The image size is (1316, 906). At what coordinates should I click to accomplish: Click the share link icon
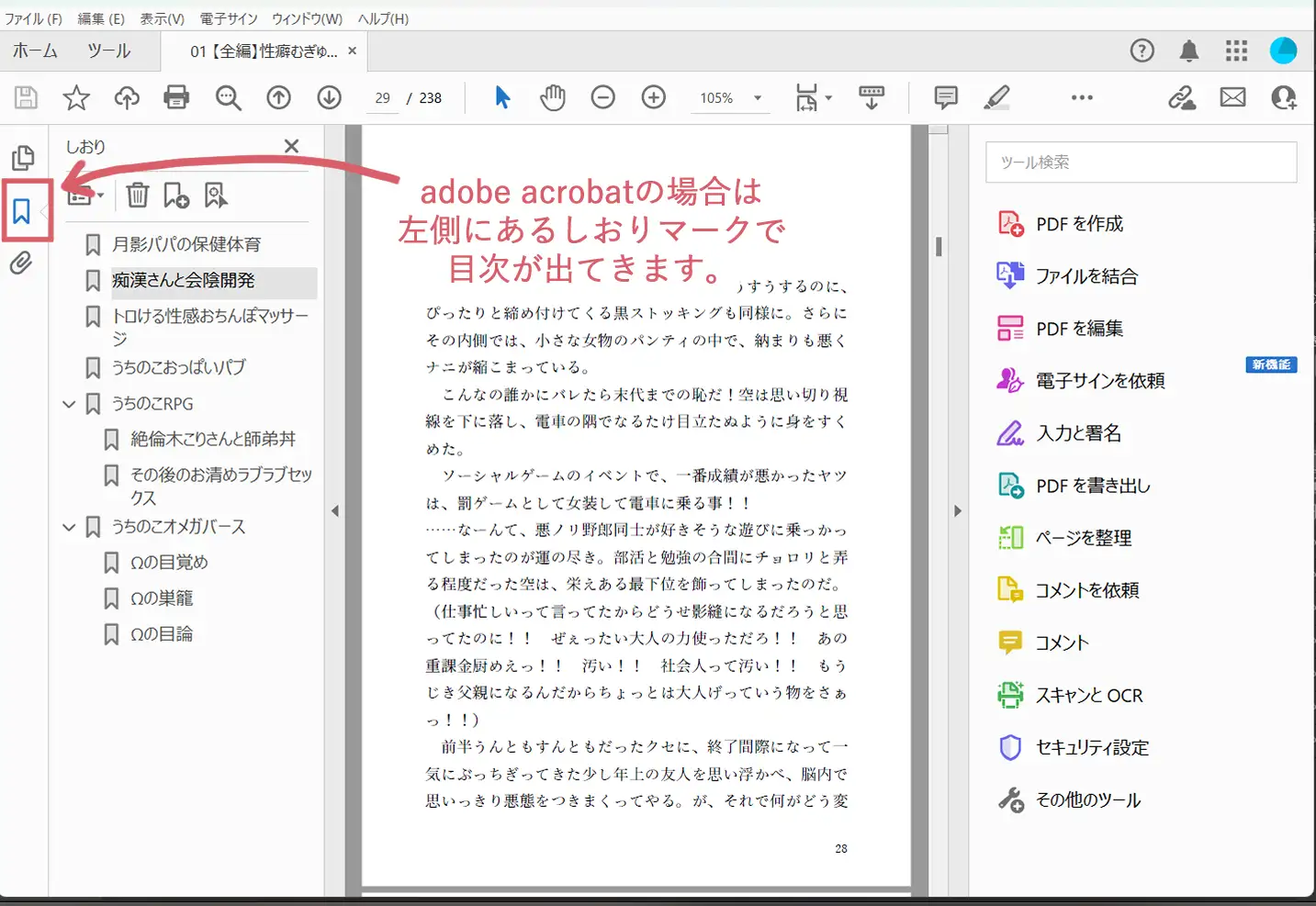[1182, 97]
